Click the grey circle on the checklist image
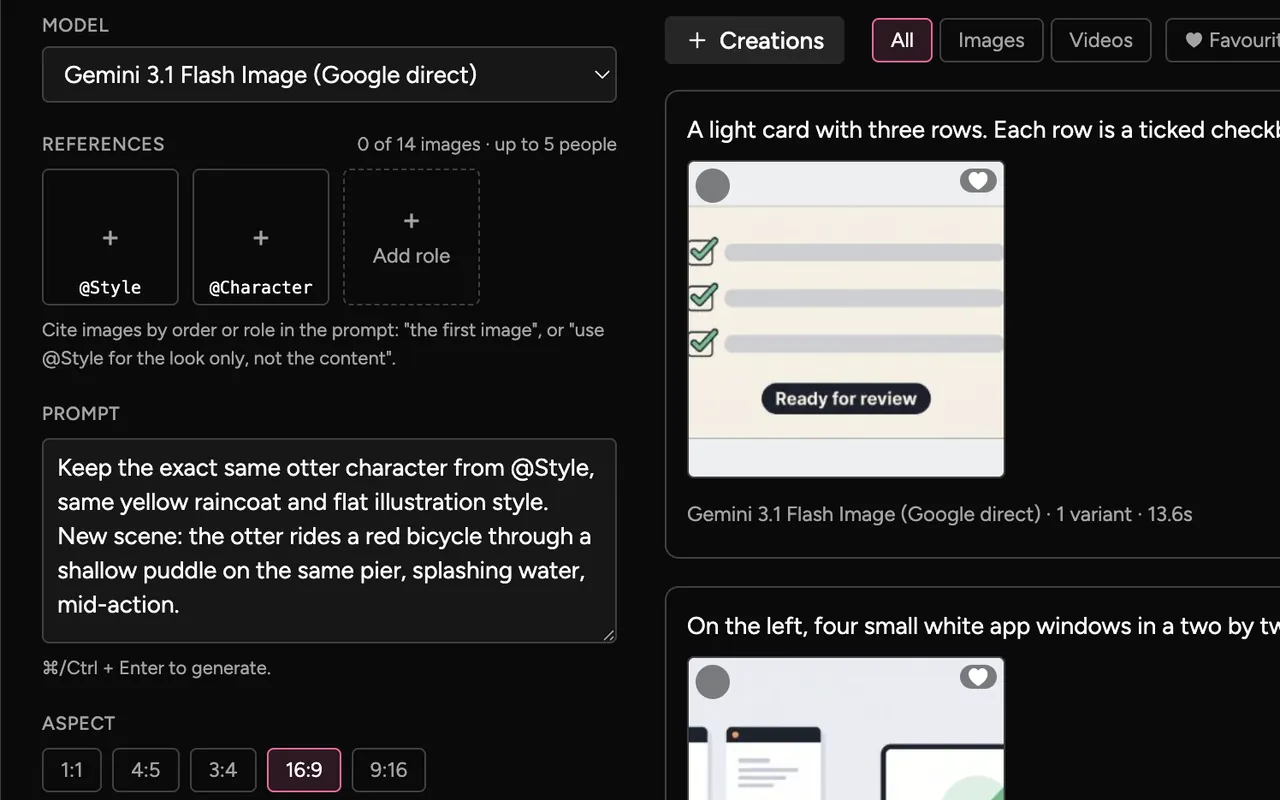Viewport: 1280px width, 800px height. tap(713, 185)
